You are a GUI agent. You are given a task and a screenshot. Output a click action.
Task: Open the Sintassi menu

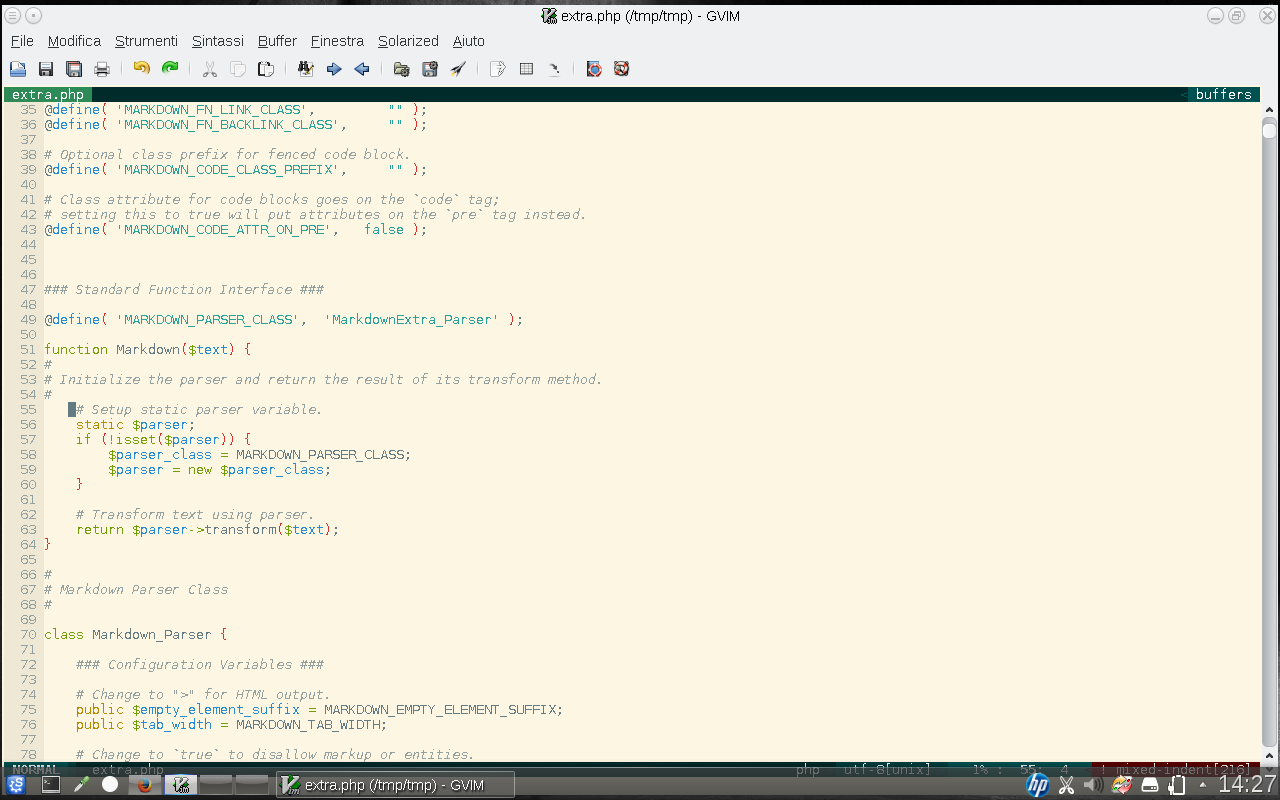click(218, 41)
